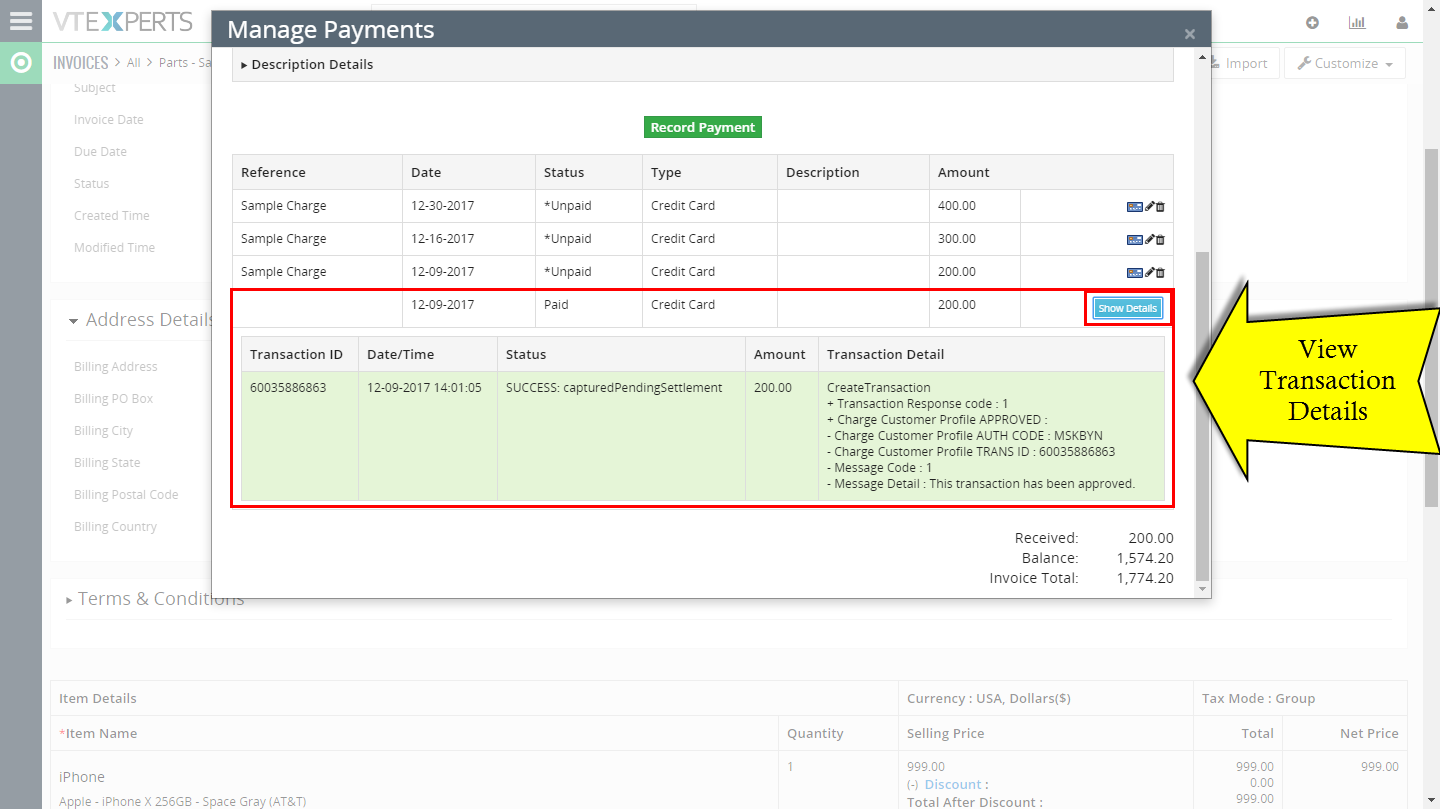Open the reports chart icon
The image size is (1440, 809).
click(1357, 23)
